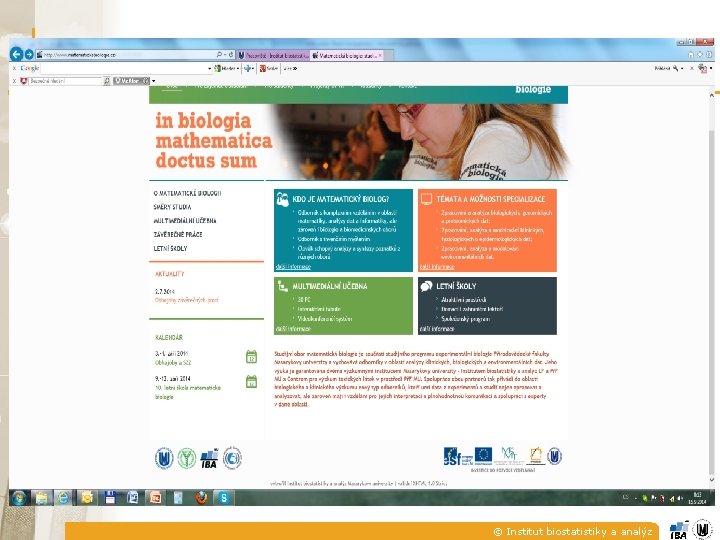720x540 pixels.
Task: Close the McAfee toolbar with its X
Action: 14,81
